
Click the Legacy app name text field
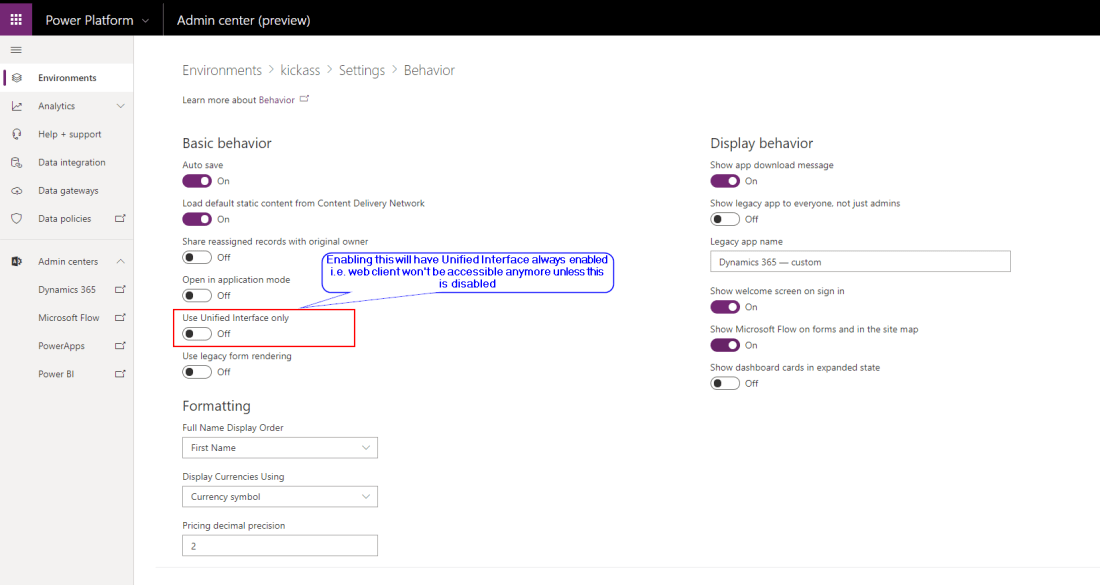[860, 262]
